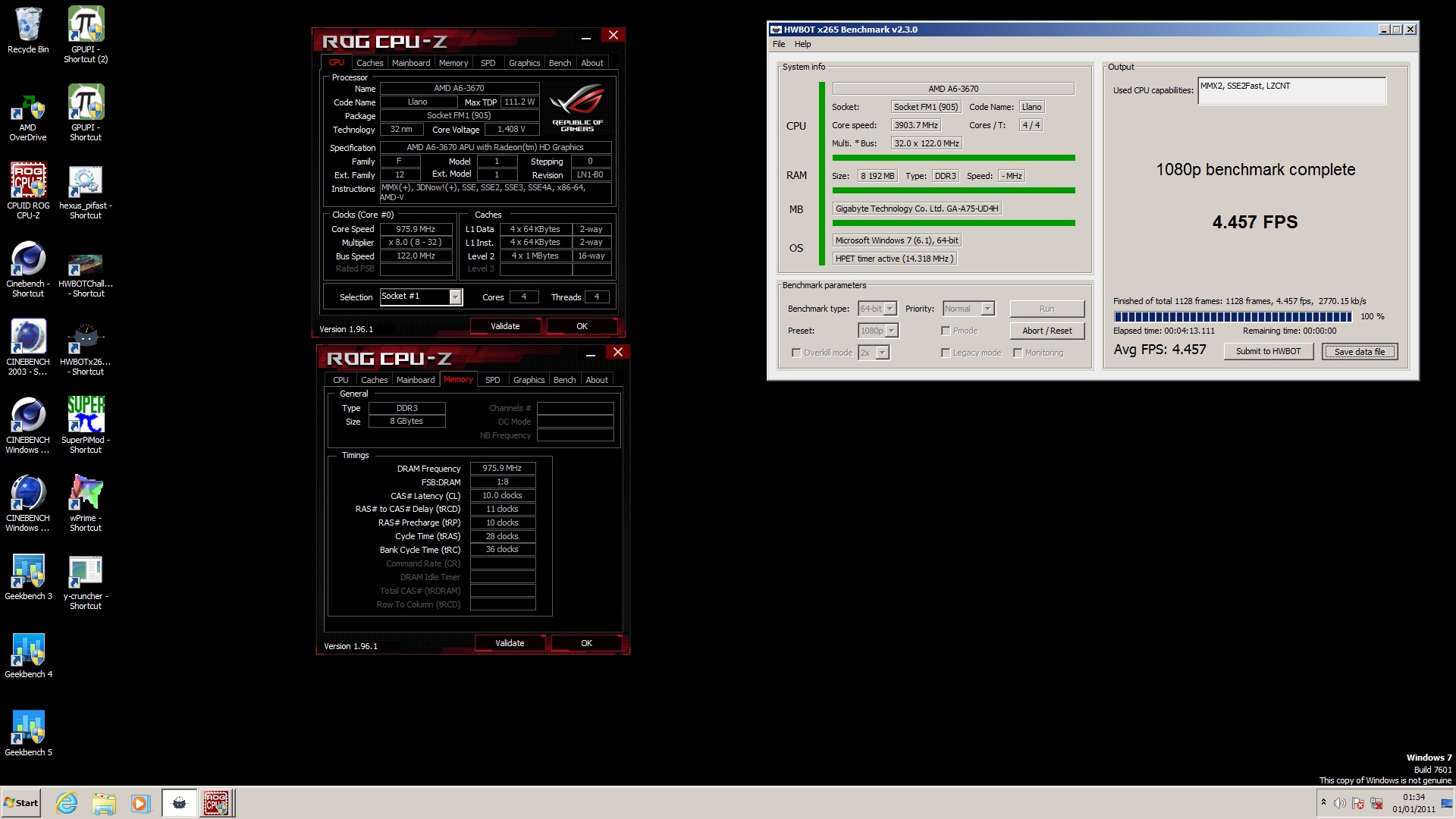
Task: Open the GPUPI - Shortcut (2) icon
Action: 86,34
